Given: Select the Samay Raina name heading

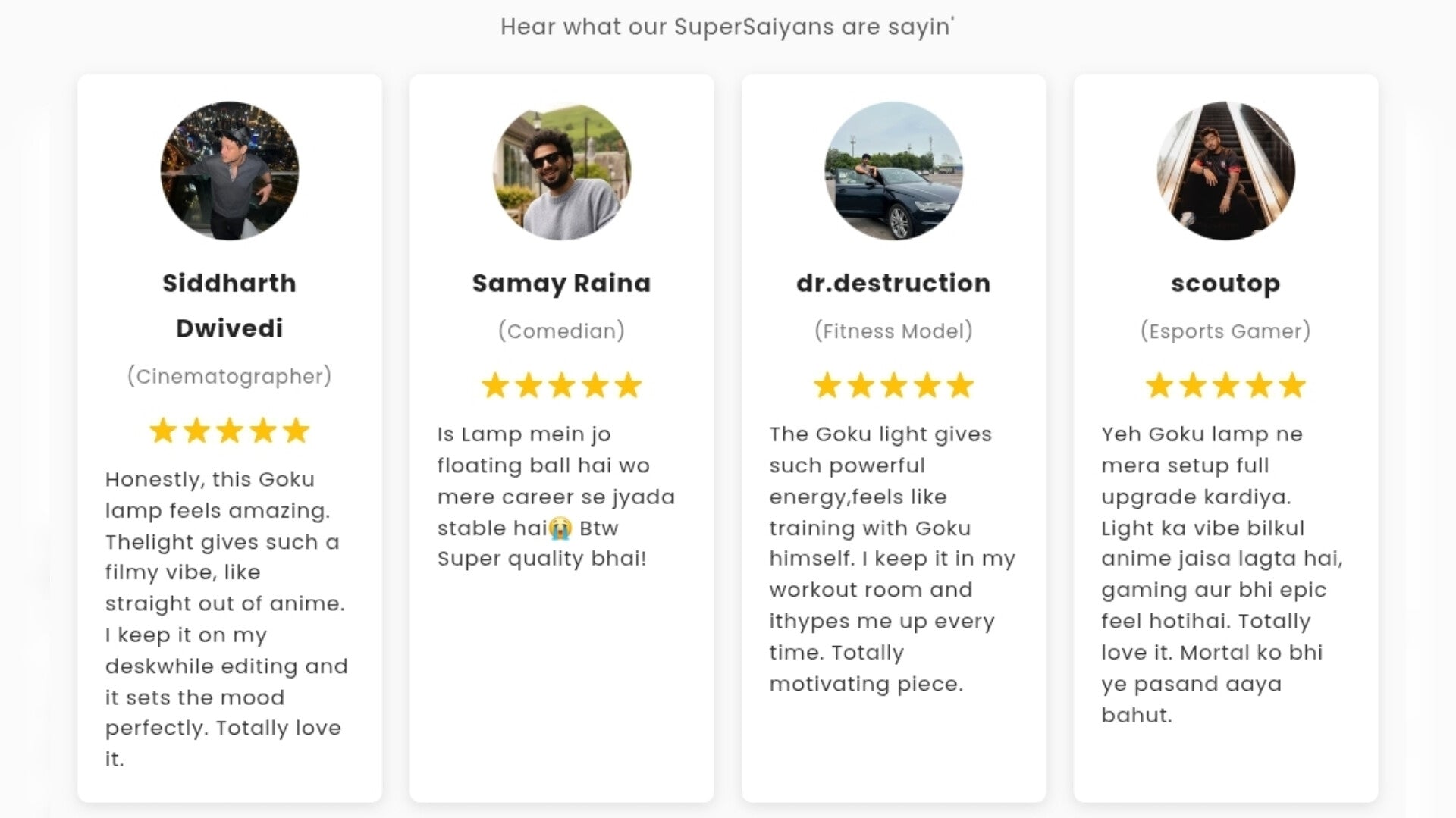Looking at the screenshot, I should coord(561,284).
